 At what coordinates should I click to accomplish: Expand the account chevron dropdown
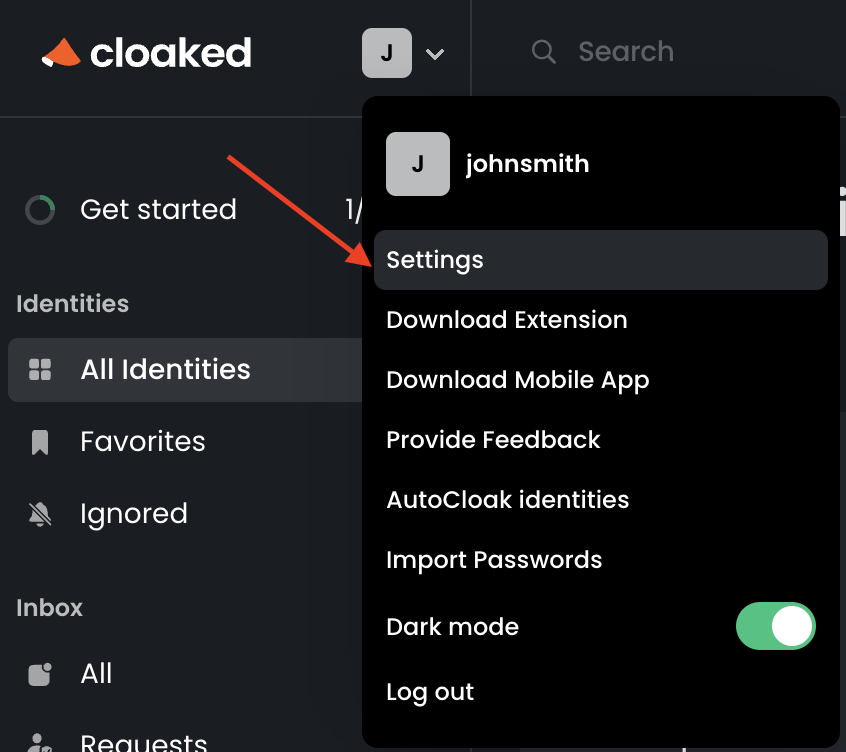click(435, 54)
